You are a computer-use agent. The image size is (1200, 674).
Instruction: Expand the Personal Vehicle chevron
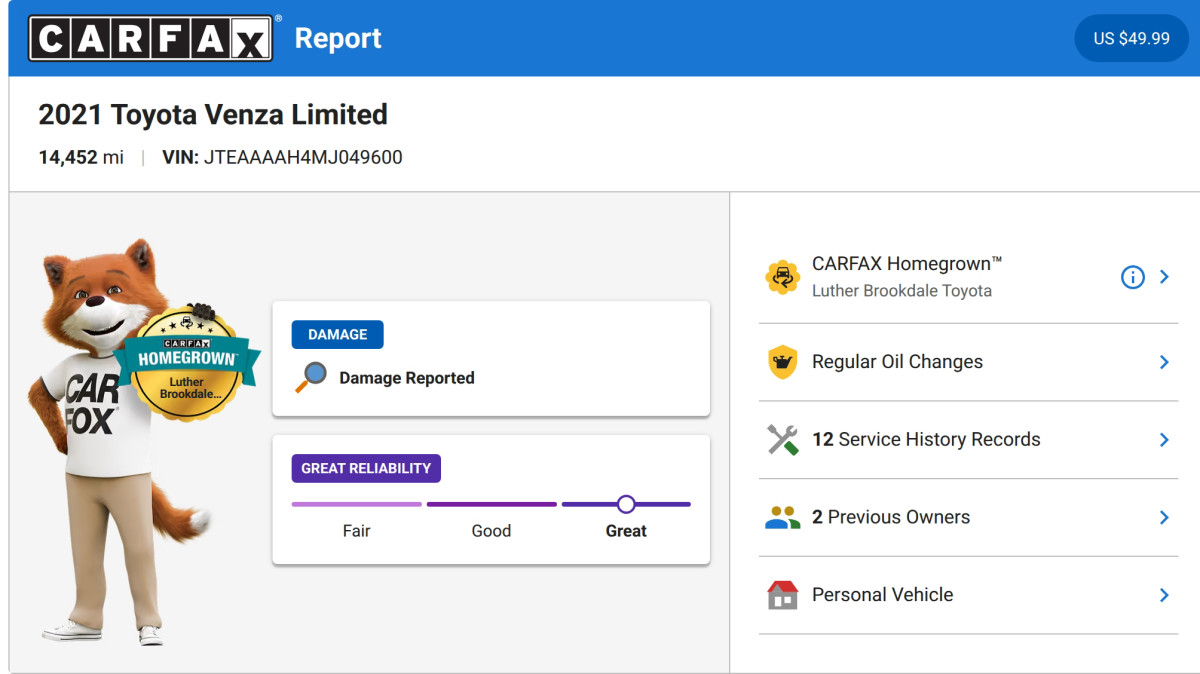(1164, 595)
